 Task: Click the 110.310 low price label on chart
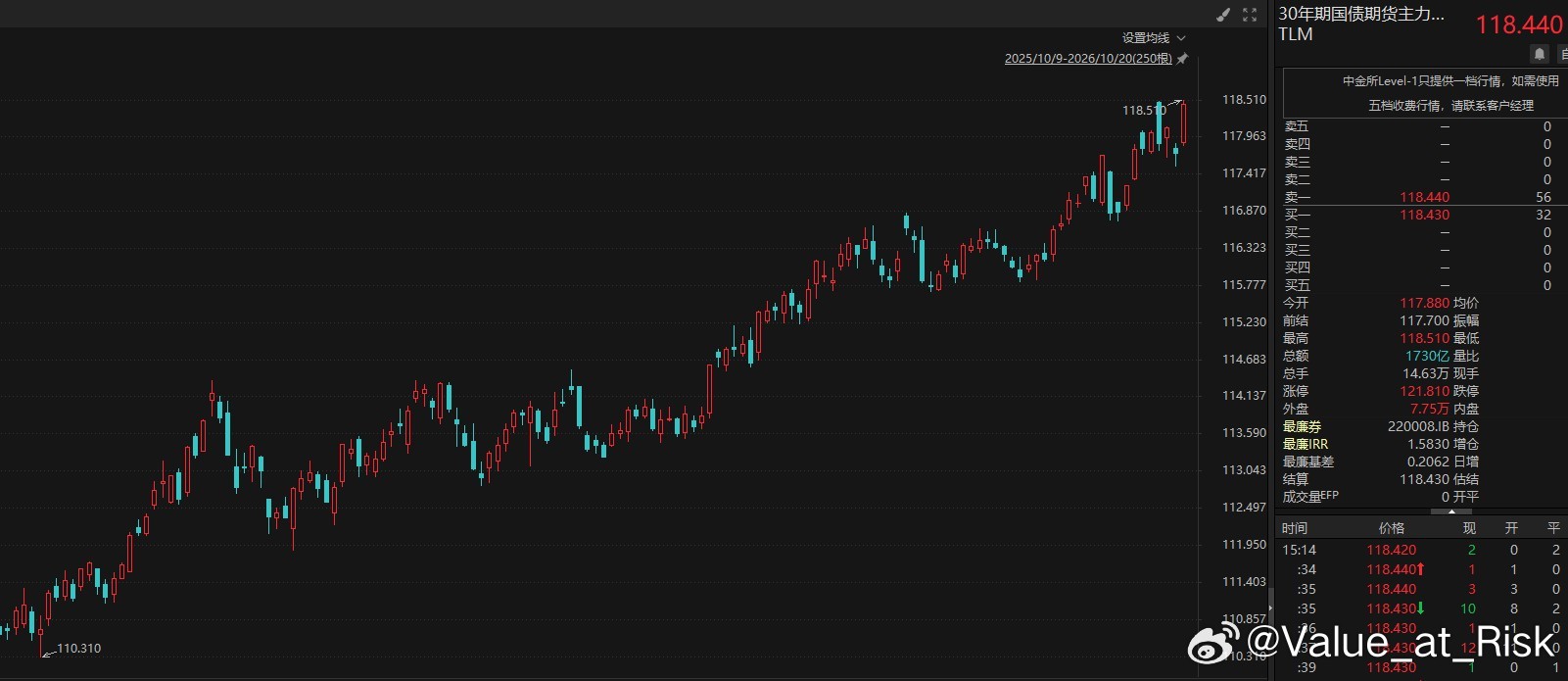(x=79, y=649)
